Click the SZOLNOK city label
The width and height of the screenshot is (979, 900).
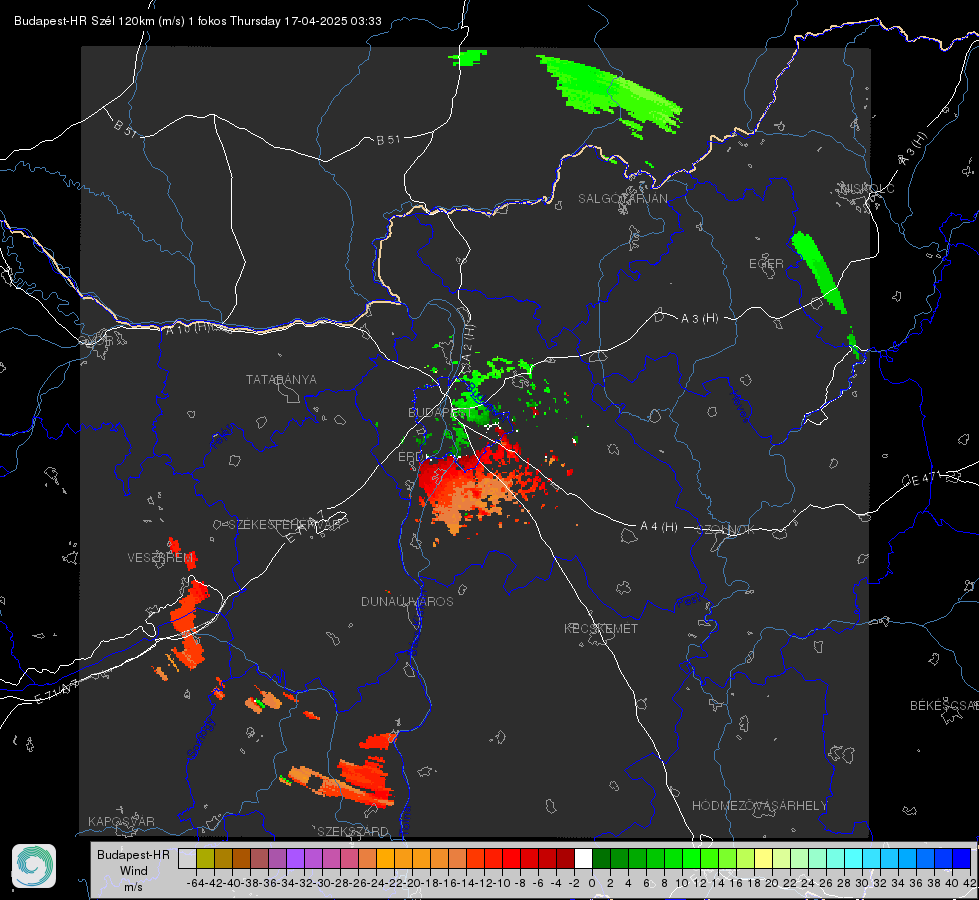(728, 530)
